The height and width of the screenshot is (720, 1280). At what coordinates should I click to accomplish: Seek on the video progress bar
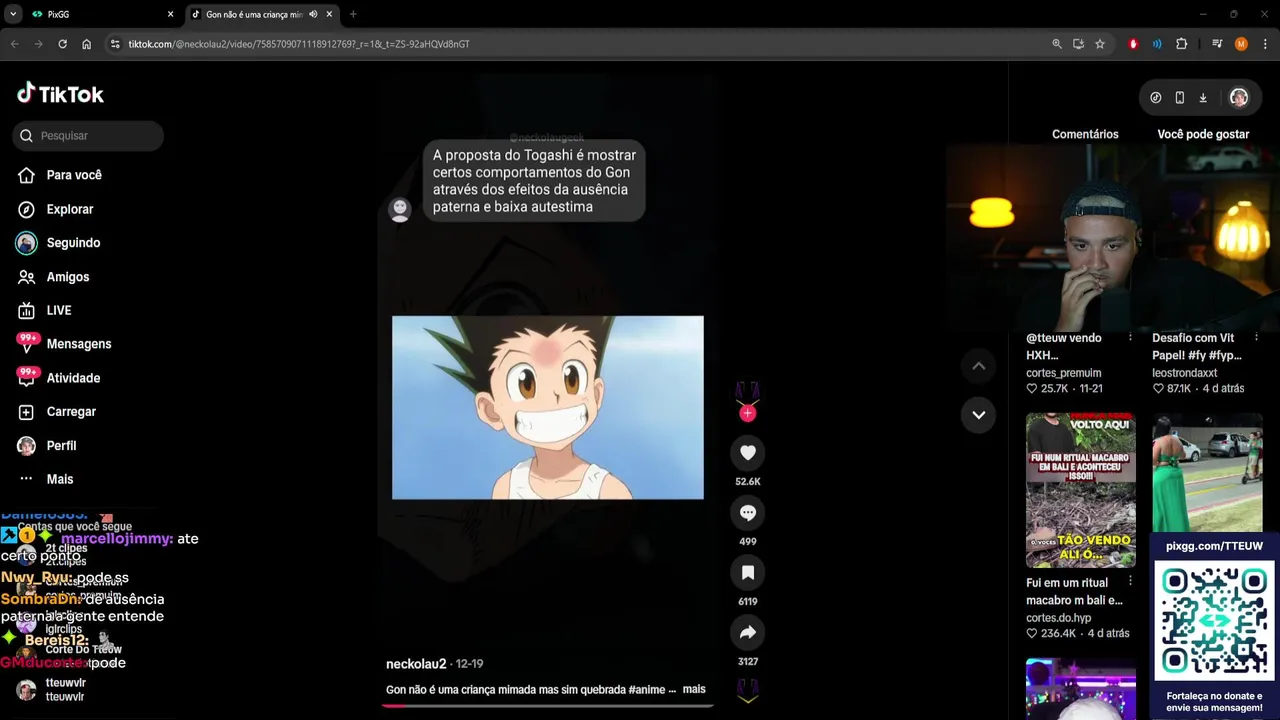click(x=548, y=705)
